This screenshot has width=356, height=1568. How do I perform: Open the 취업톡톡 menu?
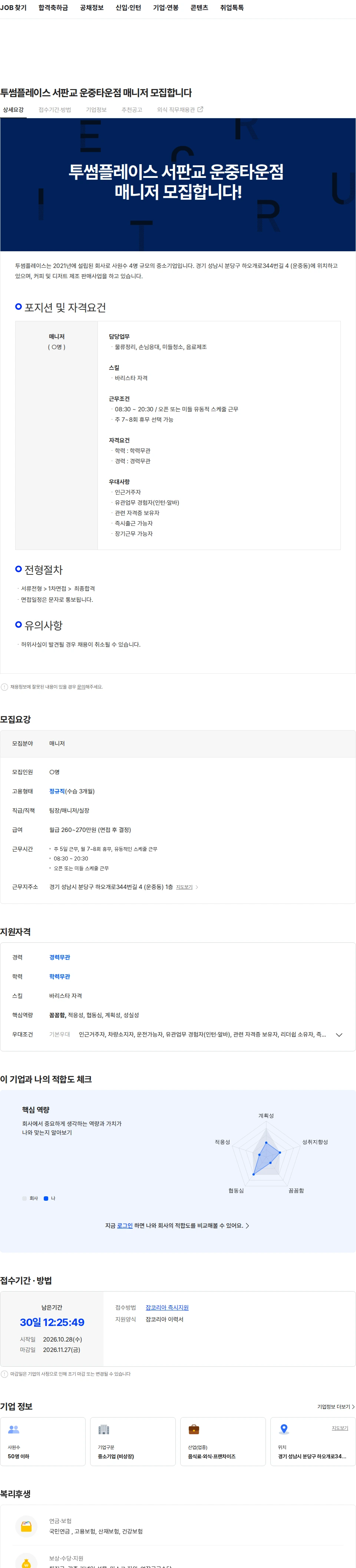click(x=232, y=8)
